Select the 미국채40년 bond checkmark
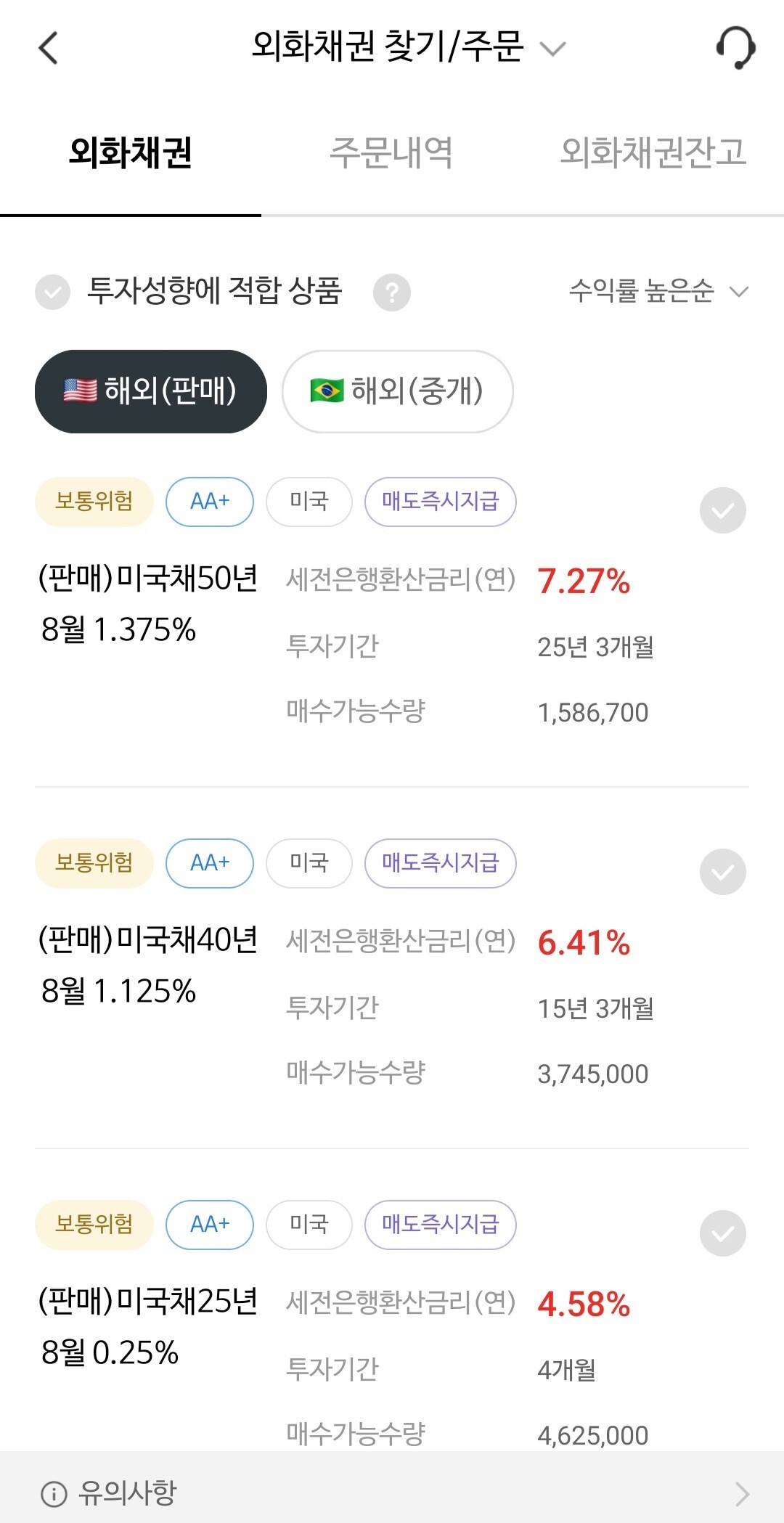The image size is (784, 1523). 722,871
